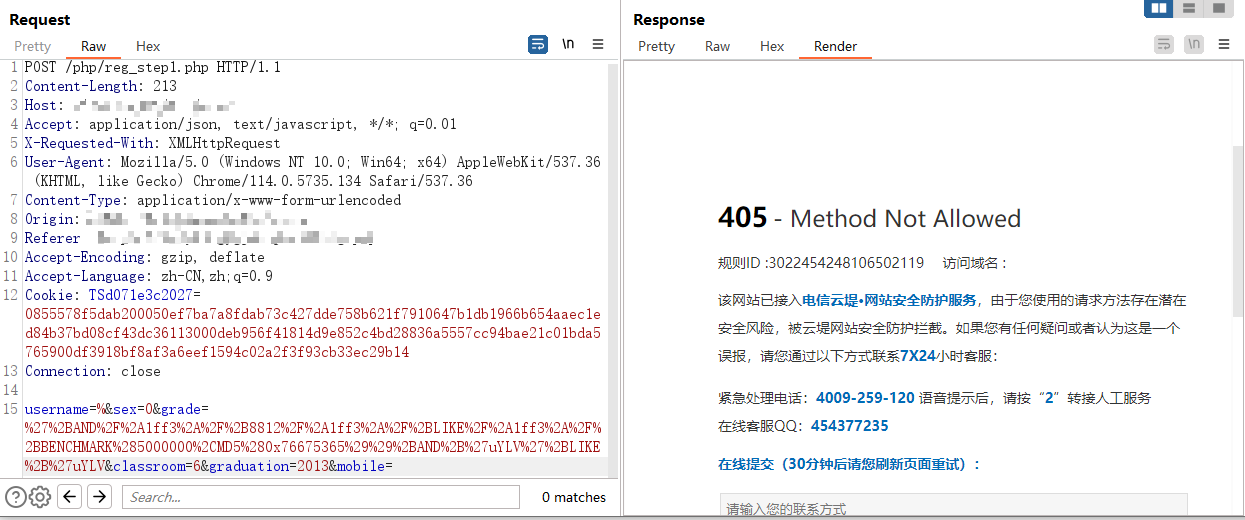Select combined tabbed layout view

pyautogui.click(x=1217, y=8)
